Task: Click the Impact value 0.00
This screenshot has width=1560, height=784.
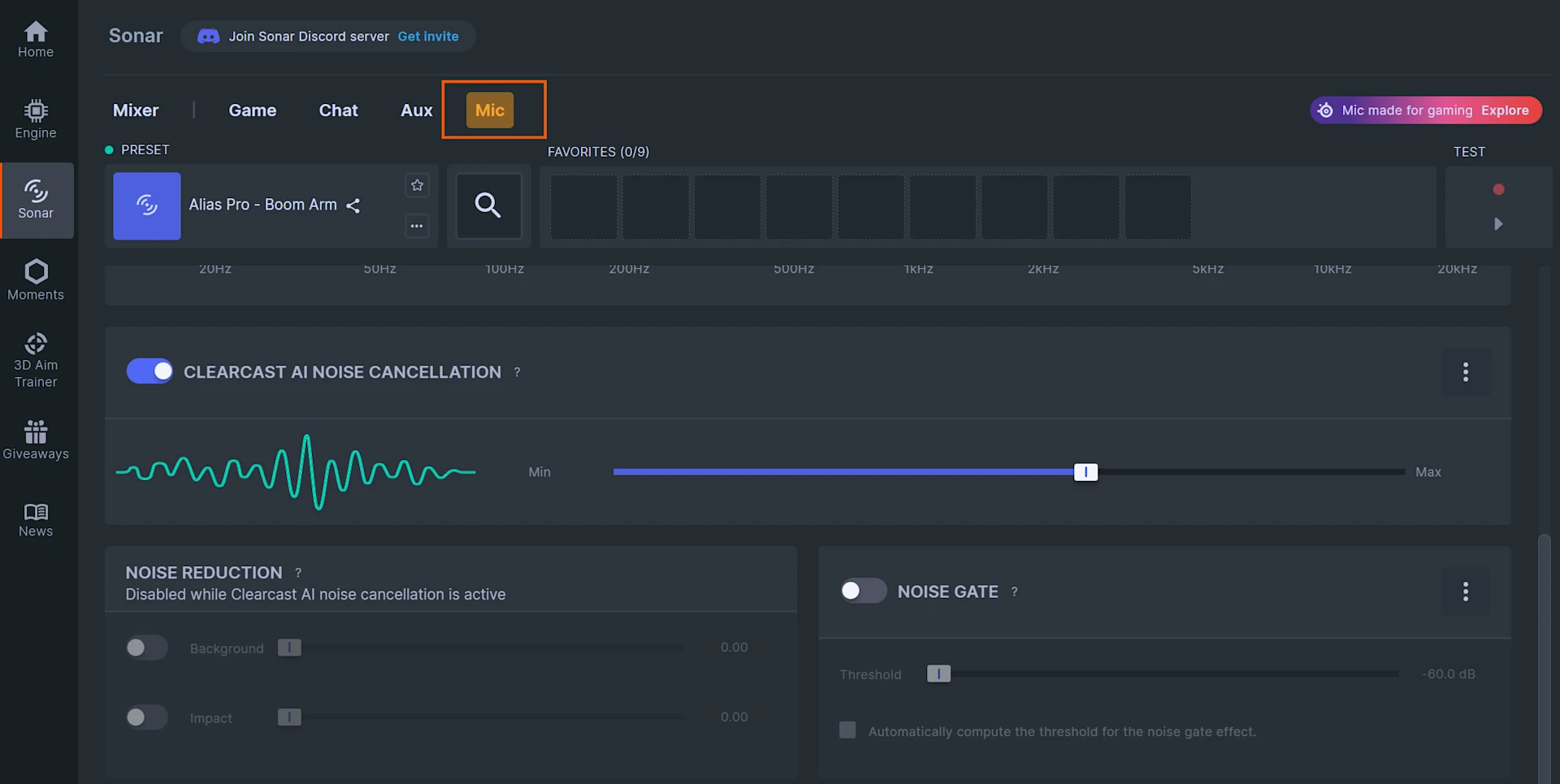Action: pyautogui.click(x=734, y=717)
